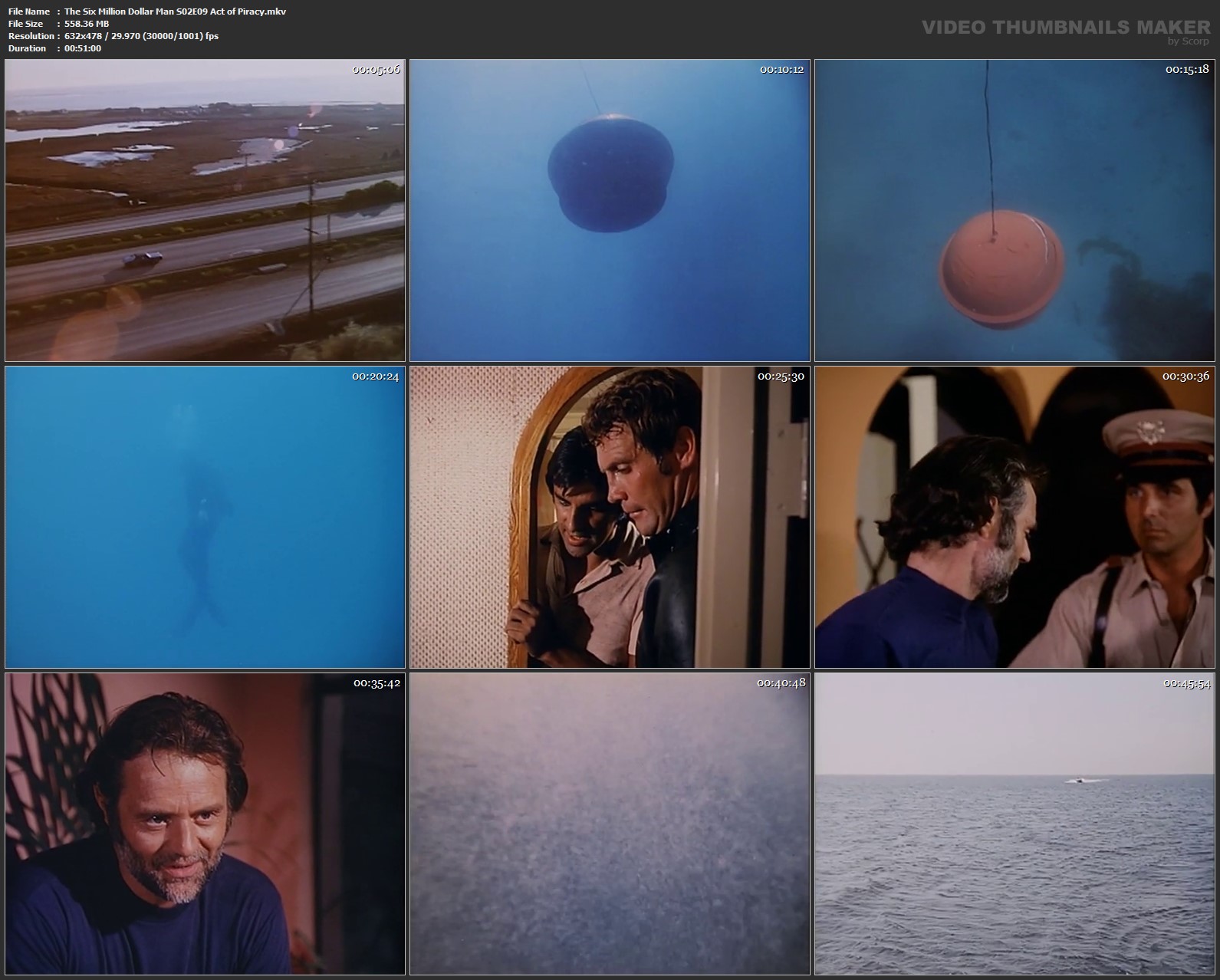The image size is (1220, 980).
Task: Click the timestamp 00:25:30
Action: click(x=781, y=376)
